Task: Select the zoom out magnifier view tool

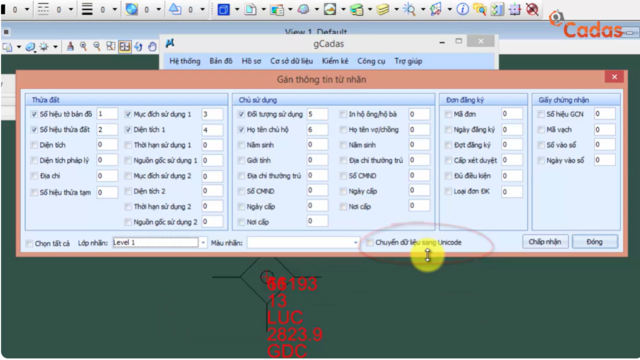Action: (97, 47)
